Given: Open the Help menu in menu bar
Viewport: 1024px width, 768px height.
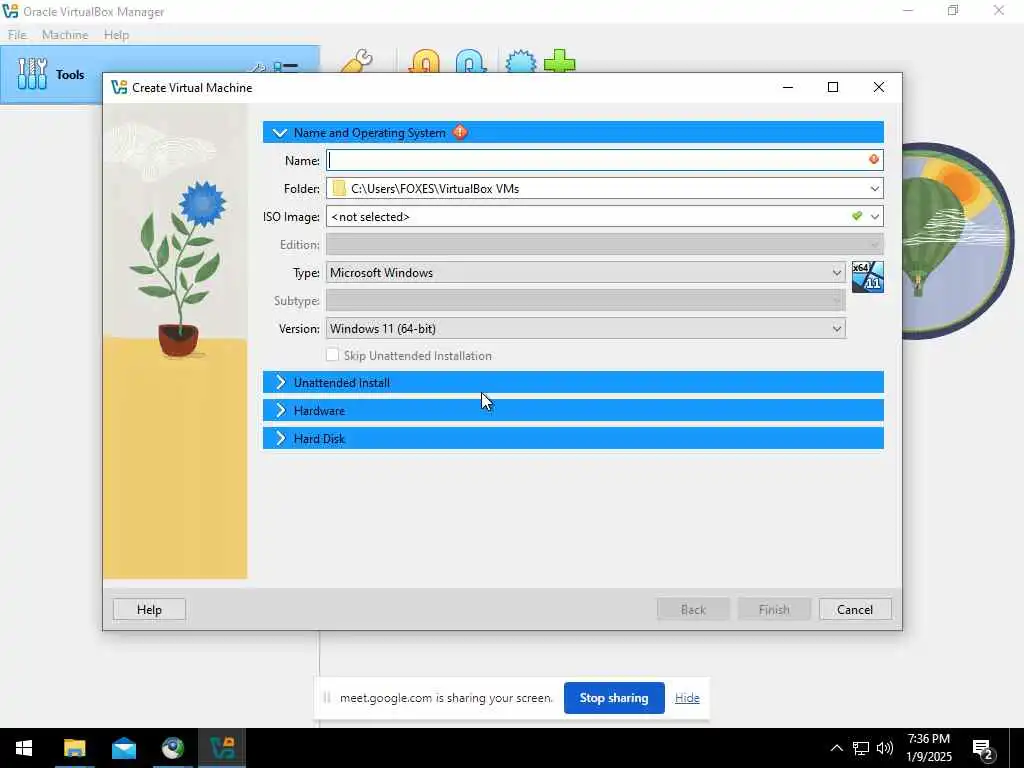Looking at the screenshot, I should (x=116, y=35).
